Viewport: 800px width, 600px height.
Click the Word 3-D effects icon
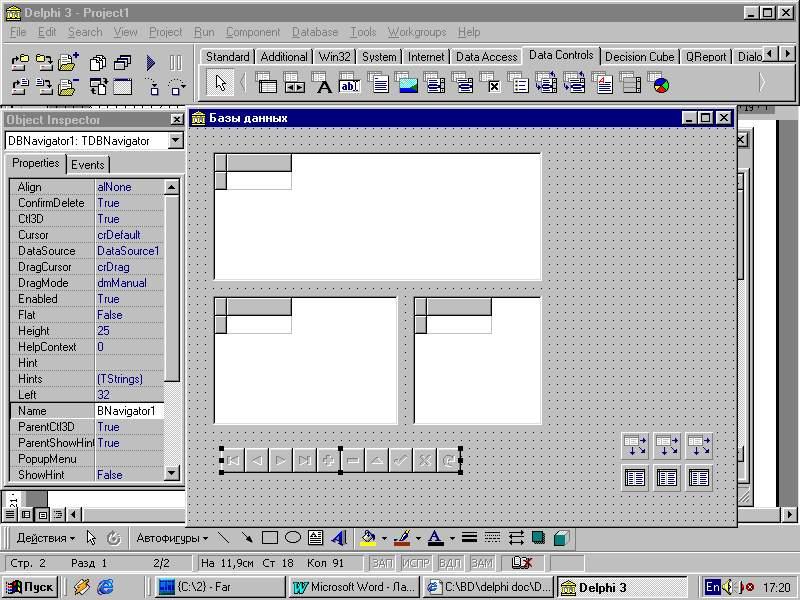tap(561, 538)
